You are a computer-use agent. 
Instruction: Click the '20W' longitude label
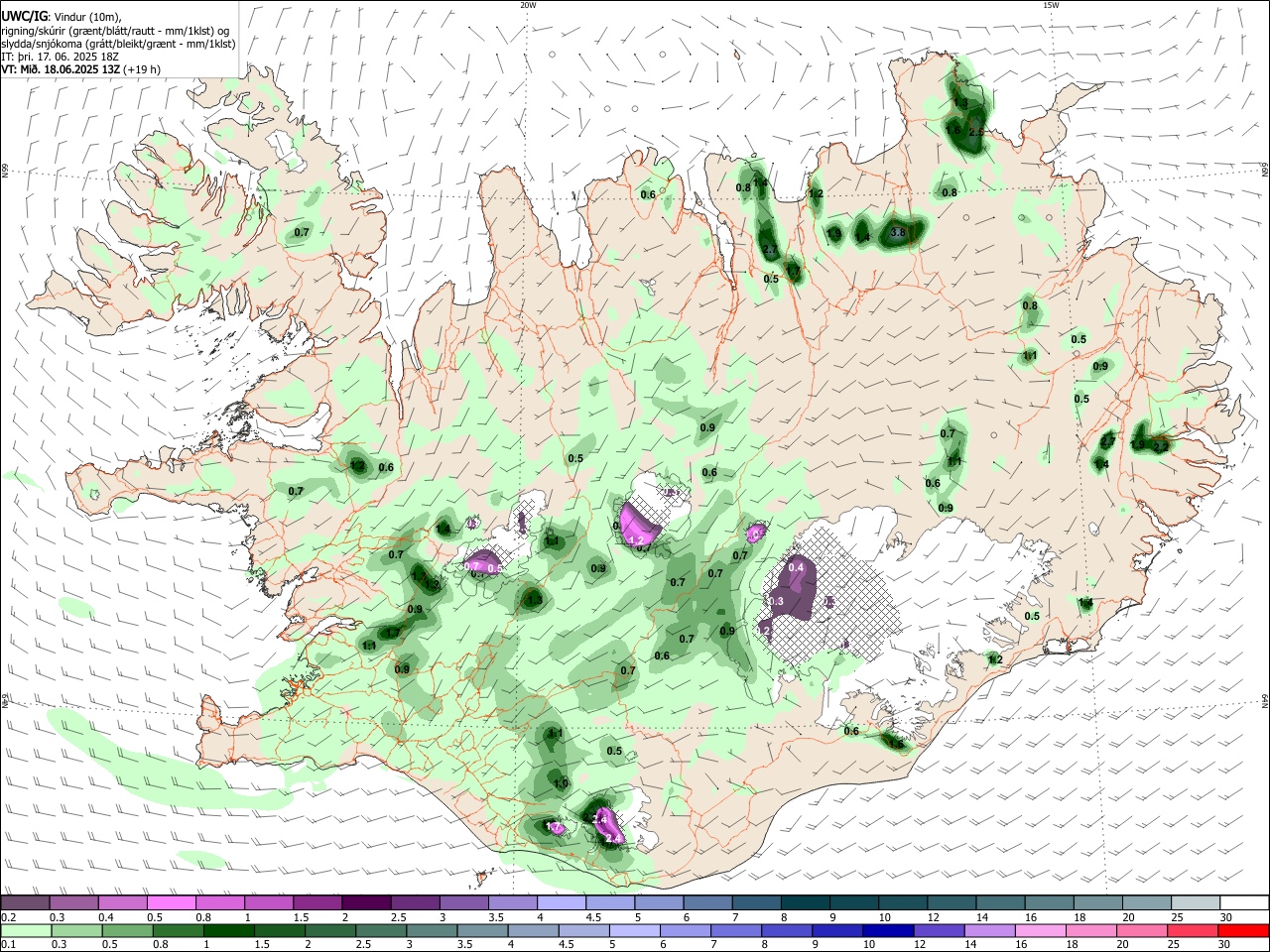pyautogui.click(x=528, y=5)
